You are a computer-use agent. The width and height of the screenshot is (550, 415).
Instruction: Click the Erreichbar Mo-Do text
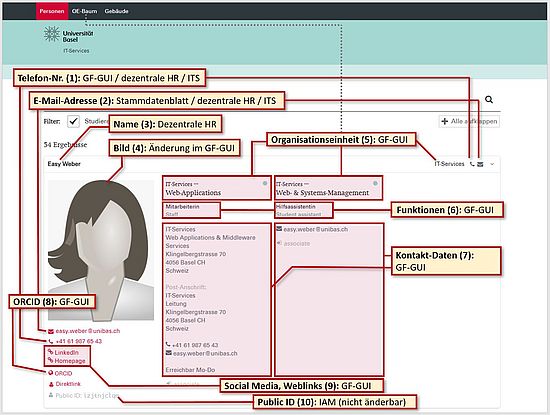(x=190, y=370)
